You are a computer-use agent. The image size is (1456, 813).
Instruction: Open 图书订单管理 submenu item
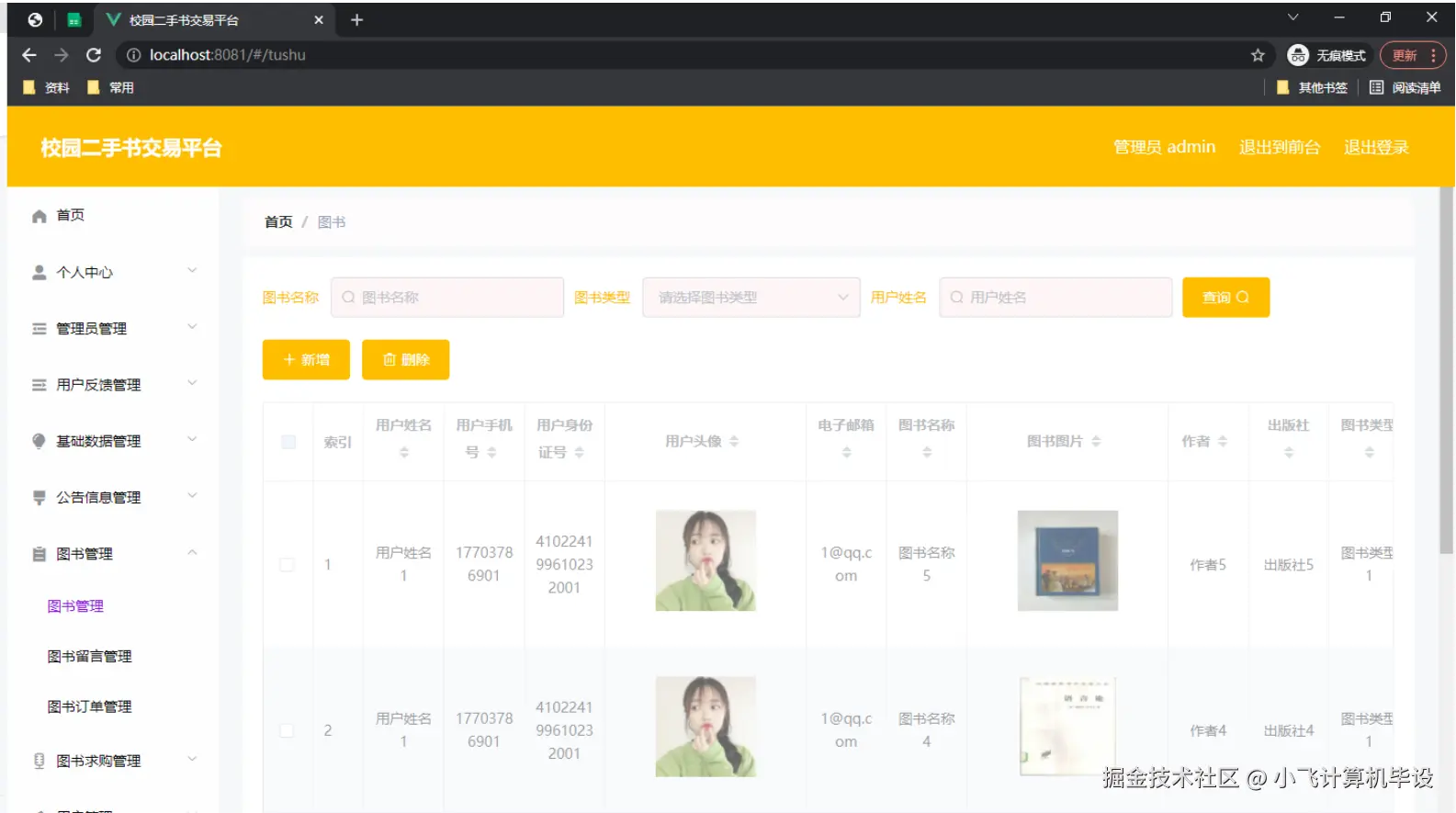coord(89,706)
